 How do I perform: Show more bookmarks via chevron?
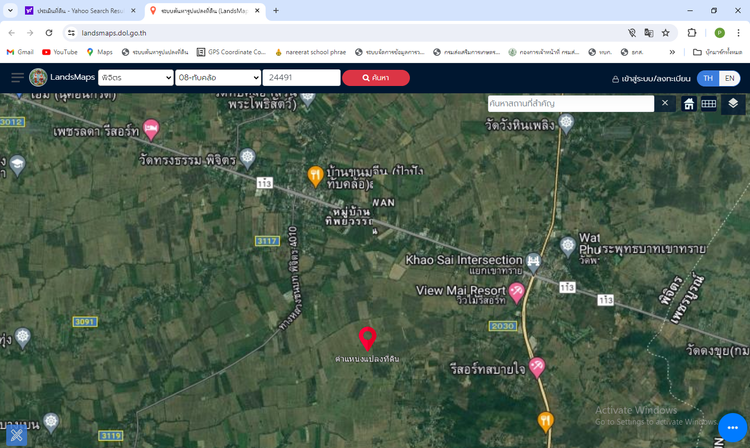point(672,52)
